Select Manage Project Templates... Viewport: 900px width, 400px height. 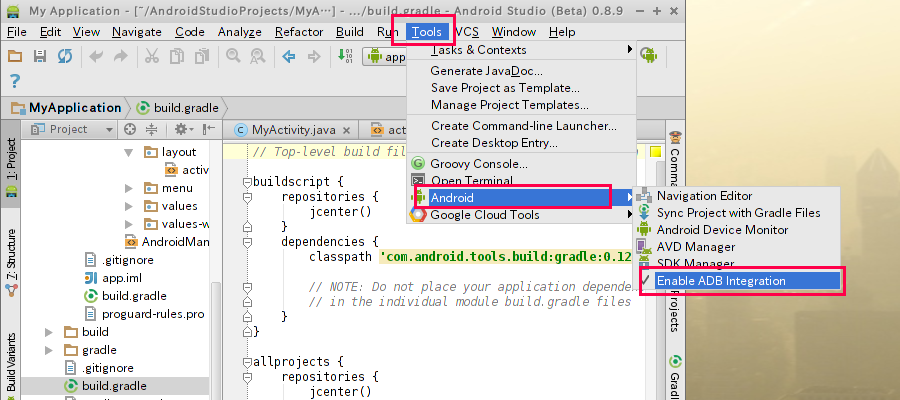pyautogui.click(x=522, y=105)
